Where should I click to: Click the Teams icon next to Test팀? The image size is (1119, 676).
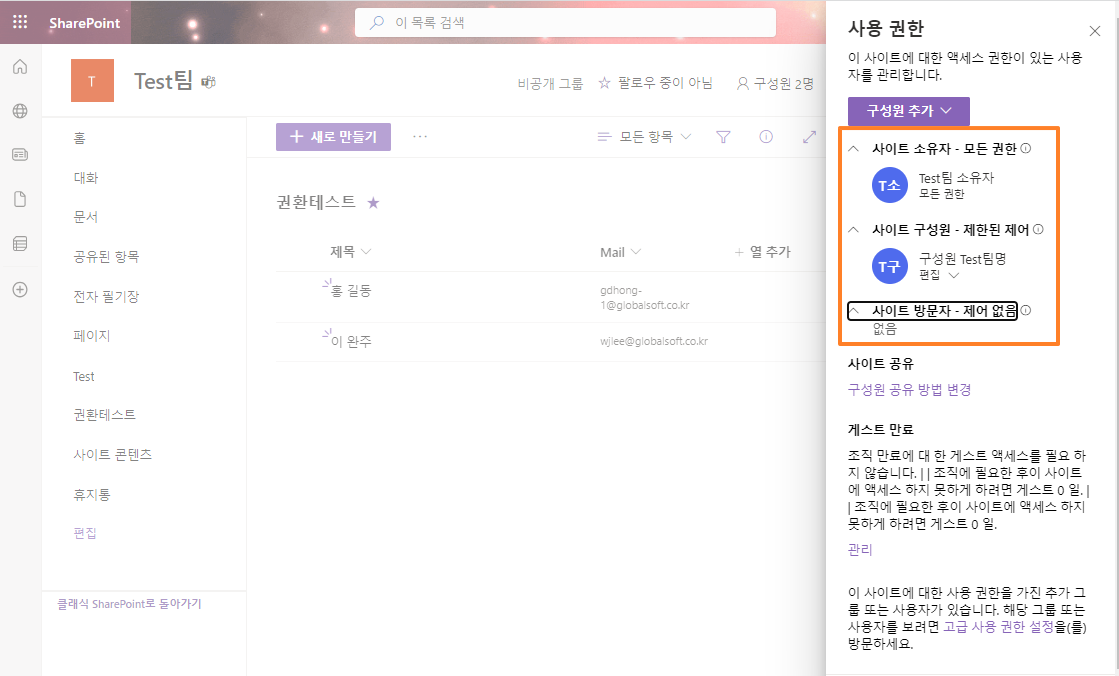pyautogui.click(x=208, y=82)
